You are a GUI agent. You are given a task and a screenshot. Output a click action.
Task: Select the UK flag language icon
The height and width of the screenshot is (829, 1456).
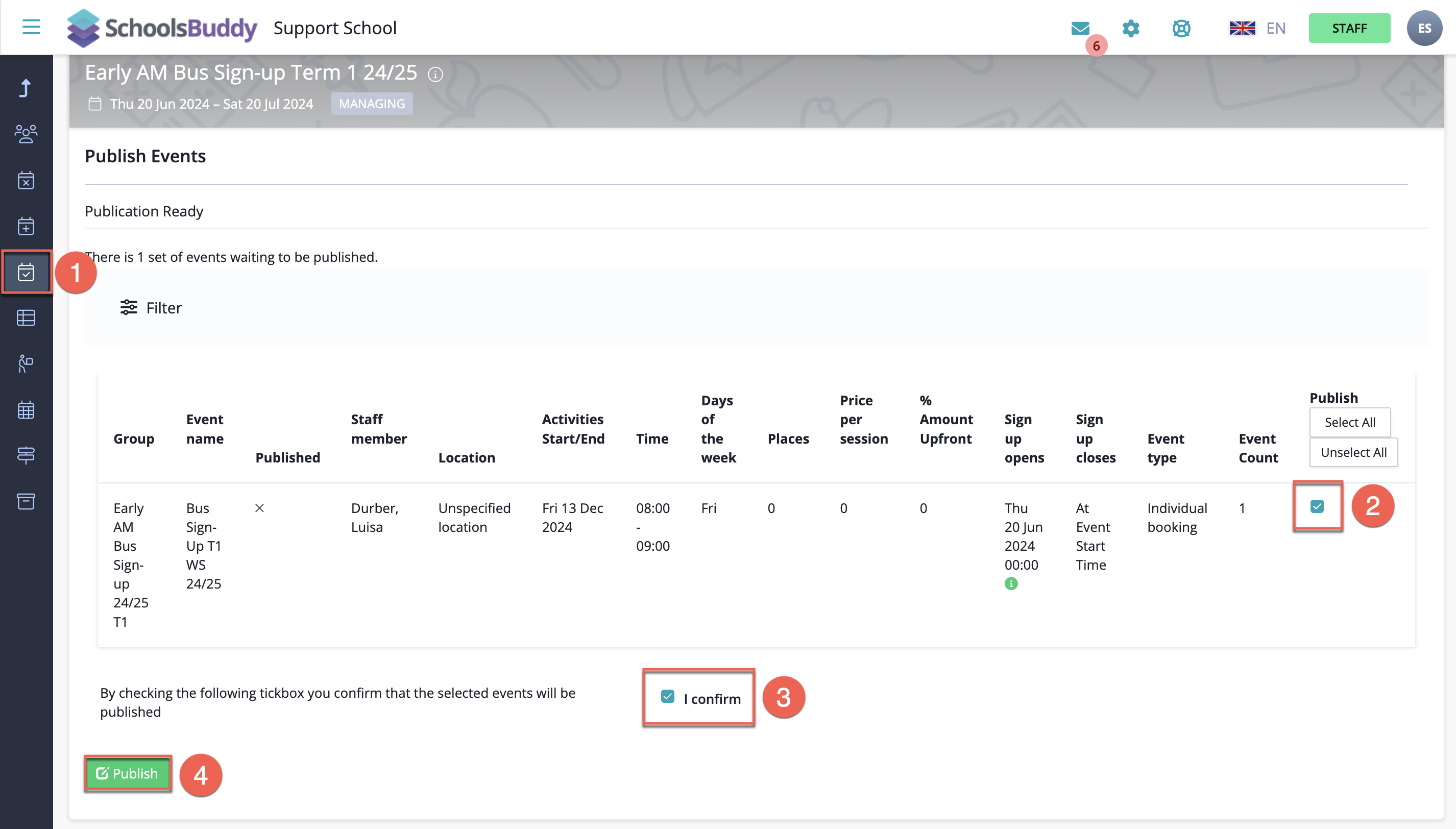pyautogui.click(x=1242, y=28)
